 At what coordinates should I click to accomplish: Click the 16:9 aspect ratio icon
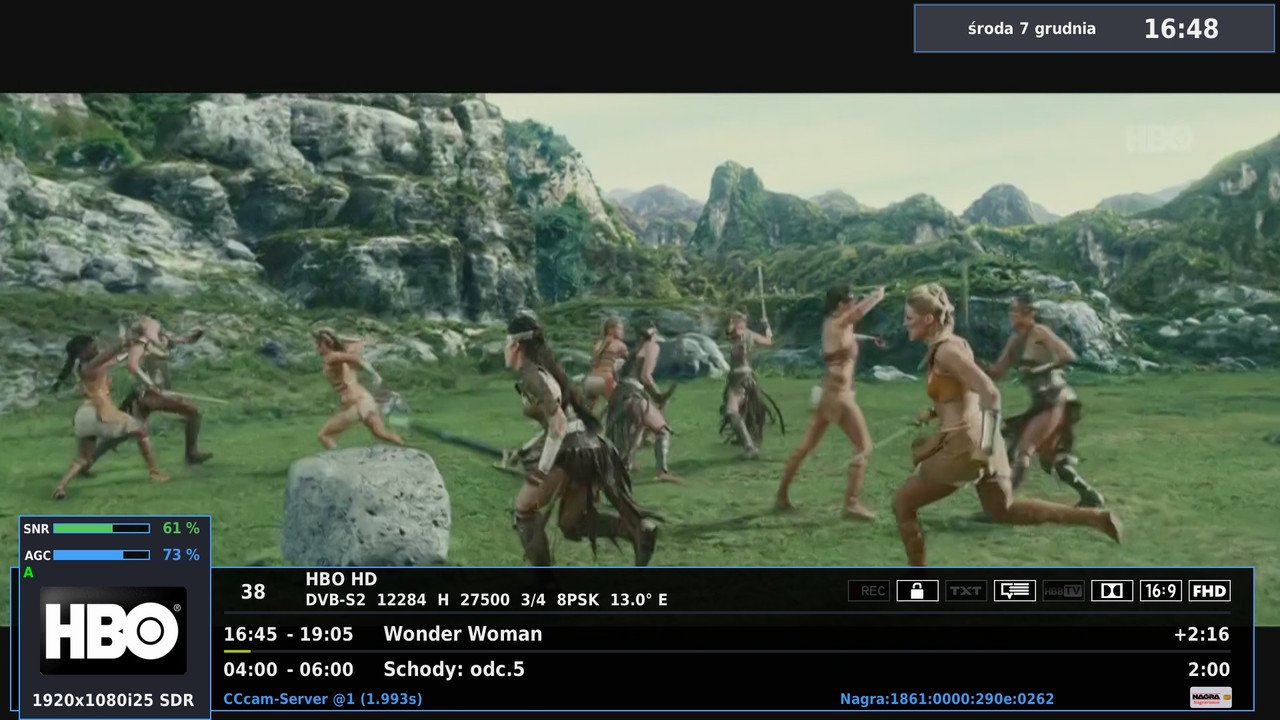(1160, 591)
